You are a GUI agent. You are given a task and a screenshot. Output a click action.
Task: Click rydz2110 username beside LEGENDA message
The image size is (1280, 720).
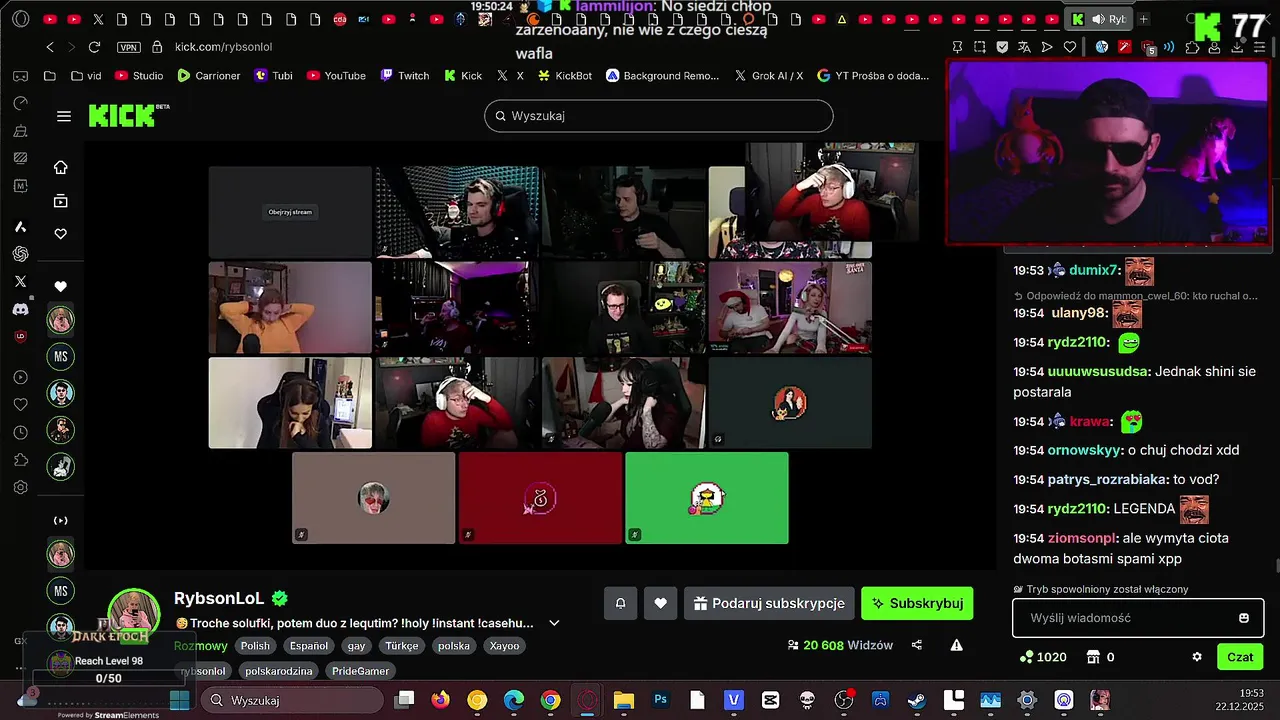click(1077, 509)
